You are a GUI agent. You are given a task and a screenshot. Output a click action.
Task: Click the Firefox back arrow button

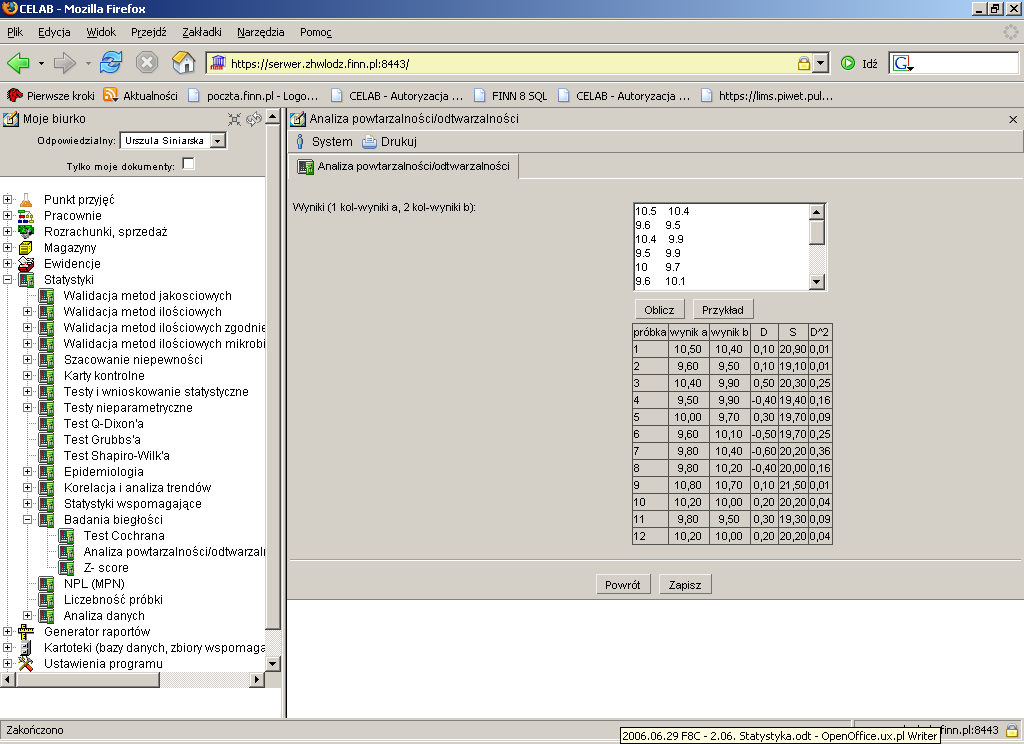point(18,63)
